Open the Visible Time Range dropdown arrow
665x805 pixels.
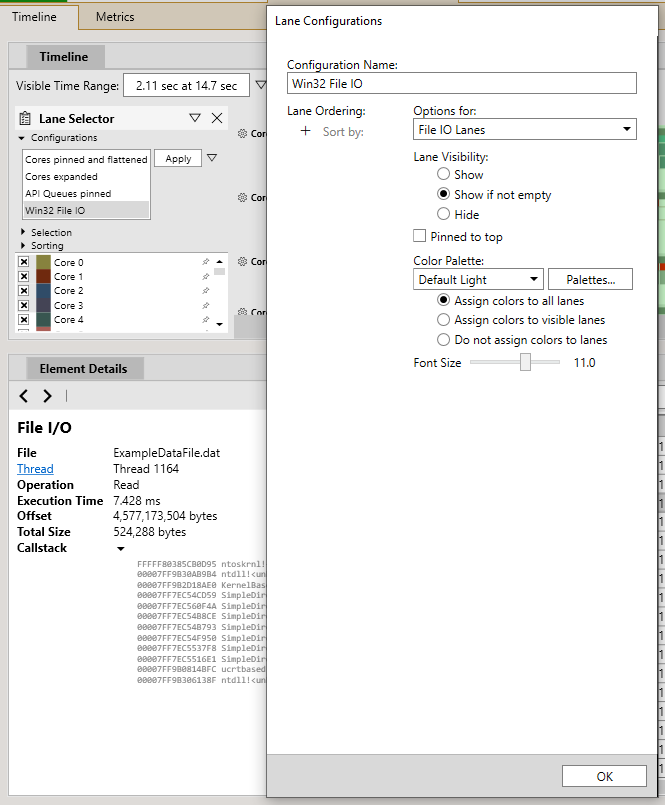pos(261,85)
